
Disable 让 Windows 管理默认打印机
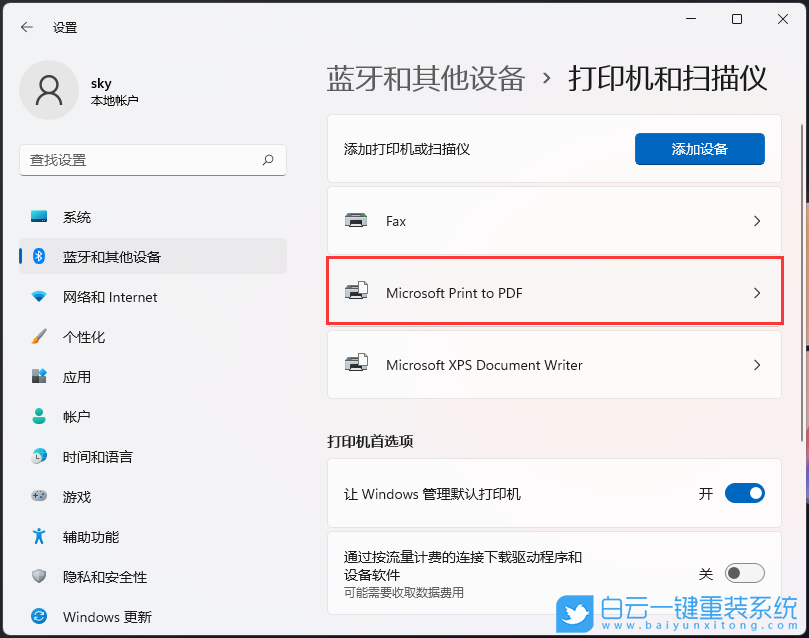click(x=744, y=493)
